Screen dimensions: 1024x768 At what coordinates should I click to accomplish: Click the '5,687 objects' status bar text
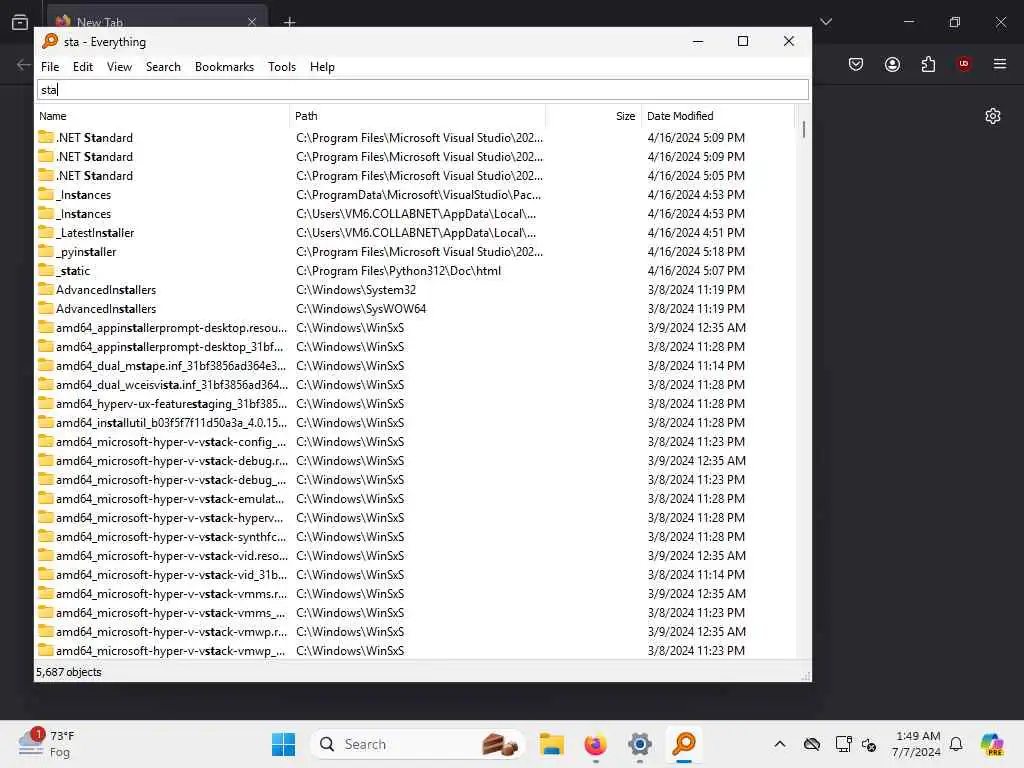(x=69, y=672)
